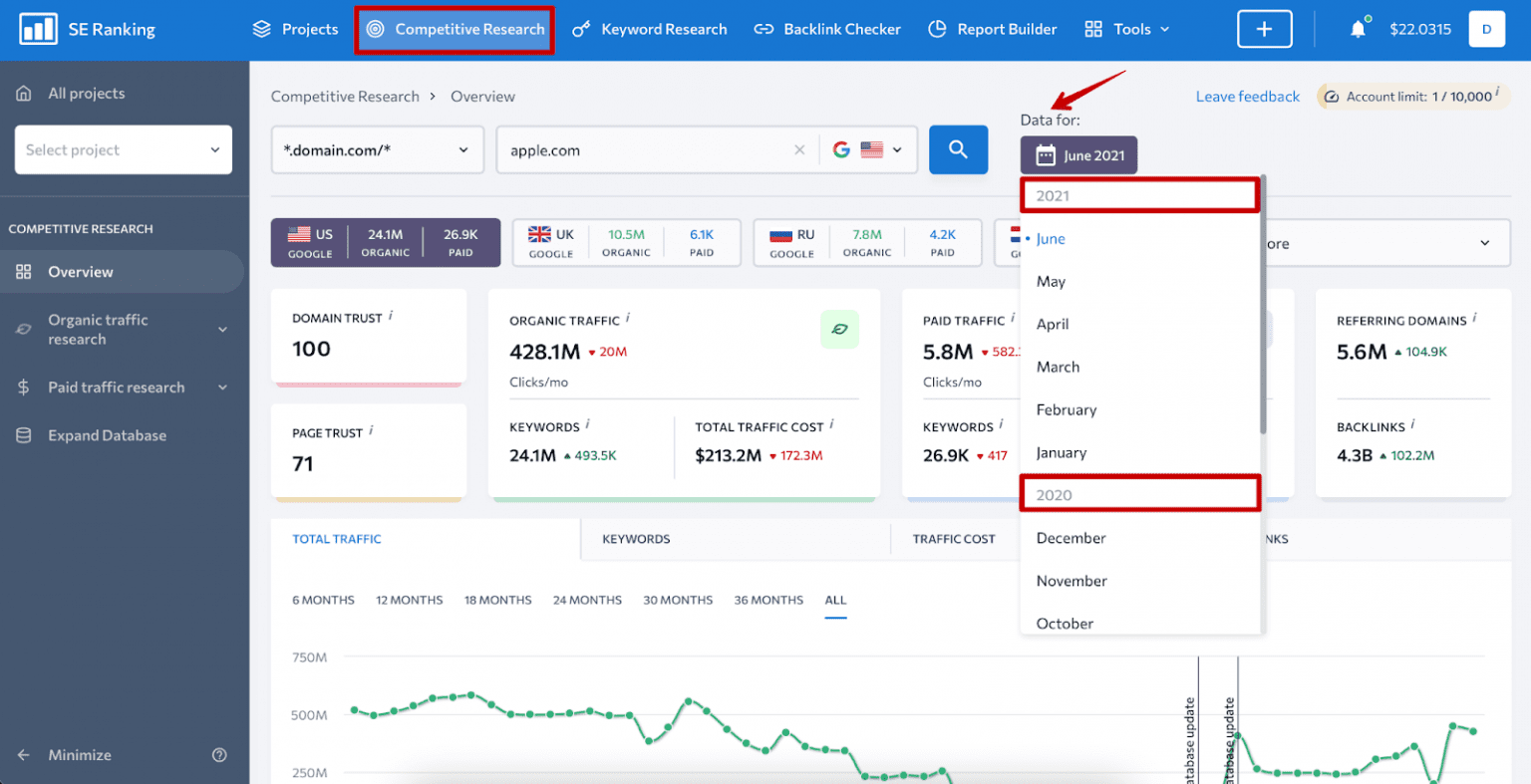Clear the apple.com search field
Screen dimensions: 1531x784
799,149
